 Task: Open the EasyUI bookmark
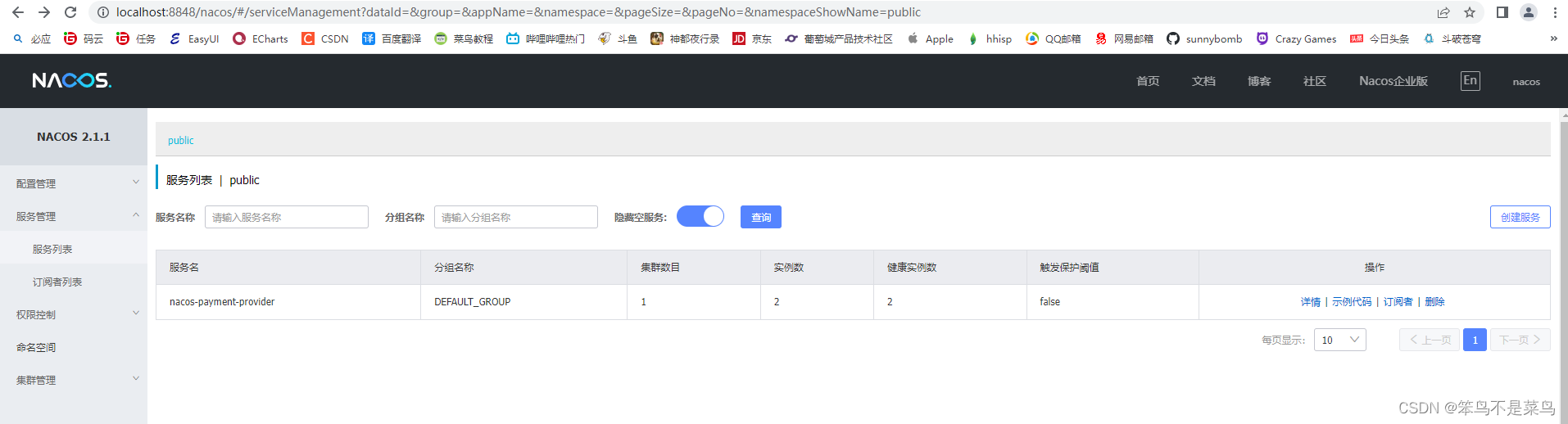tap(194, 38)
